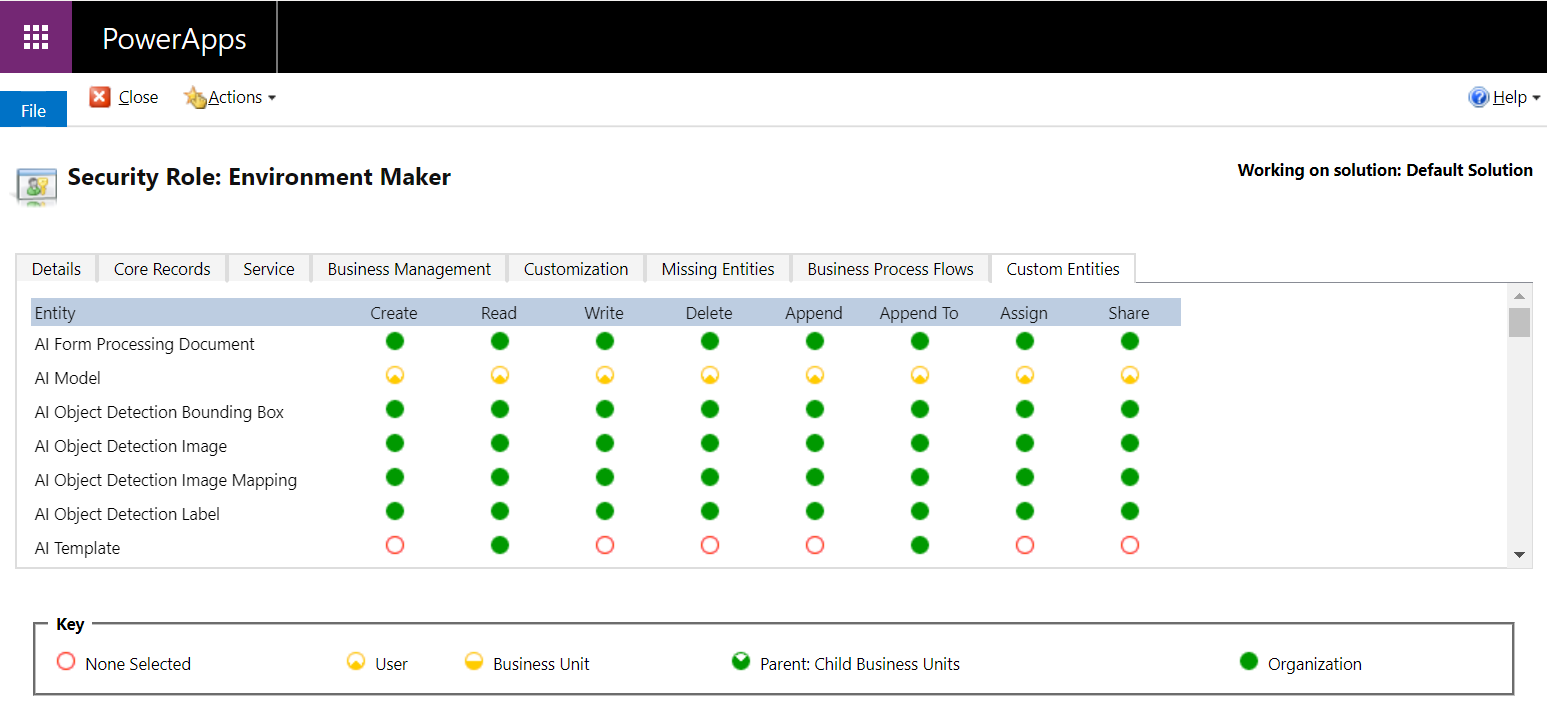1547x708 pixels.
Task: Click the Close button label
Action: (x=138, y=97)
